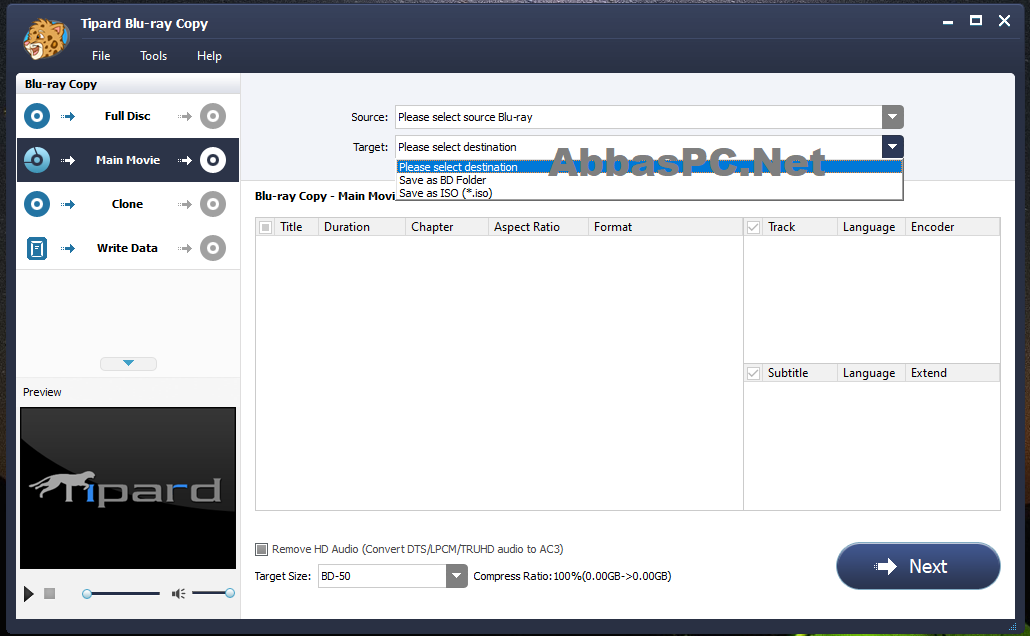Toggle the Subtitle header checkbox
1030x636 pixels.
tap(753, 373)
